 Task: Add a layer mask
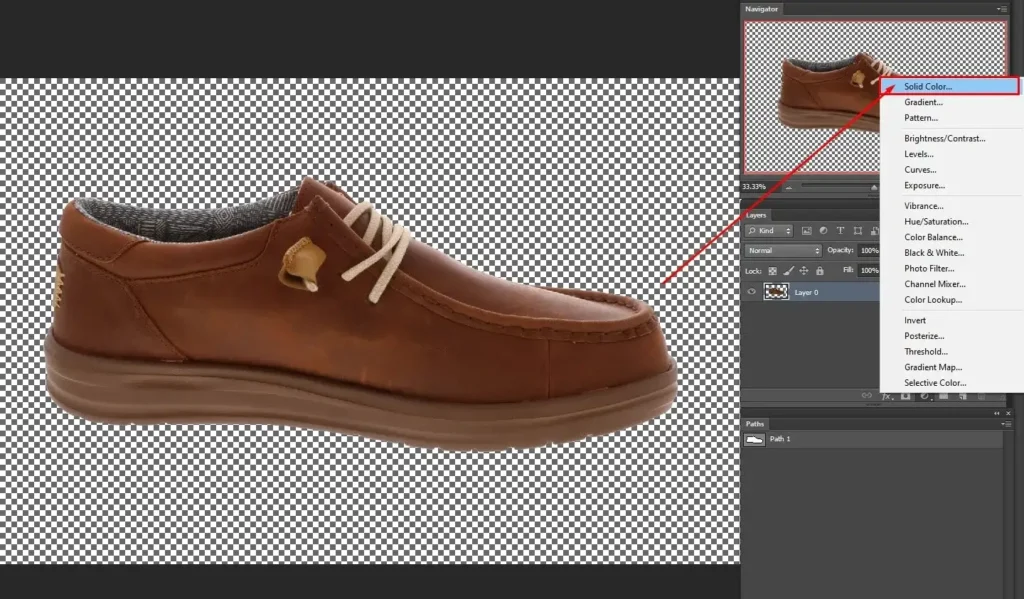(905, 397)
